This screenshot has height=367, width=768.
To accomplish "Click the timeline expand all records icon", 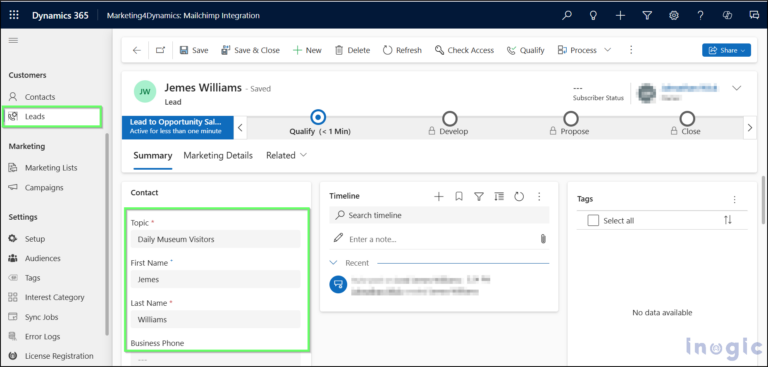I will [499, 196].
